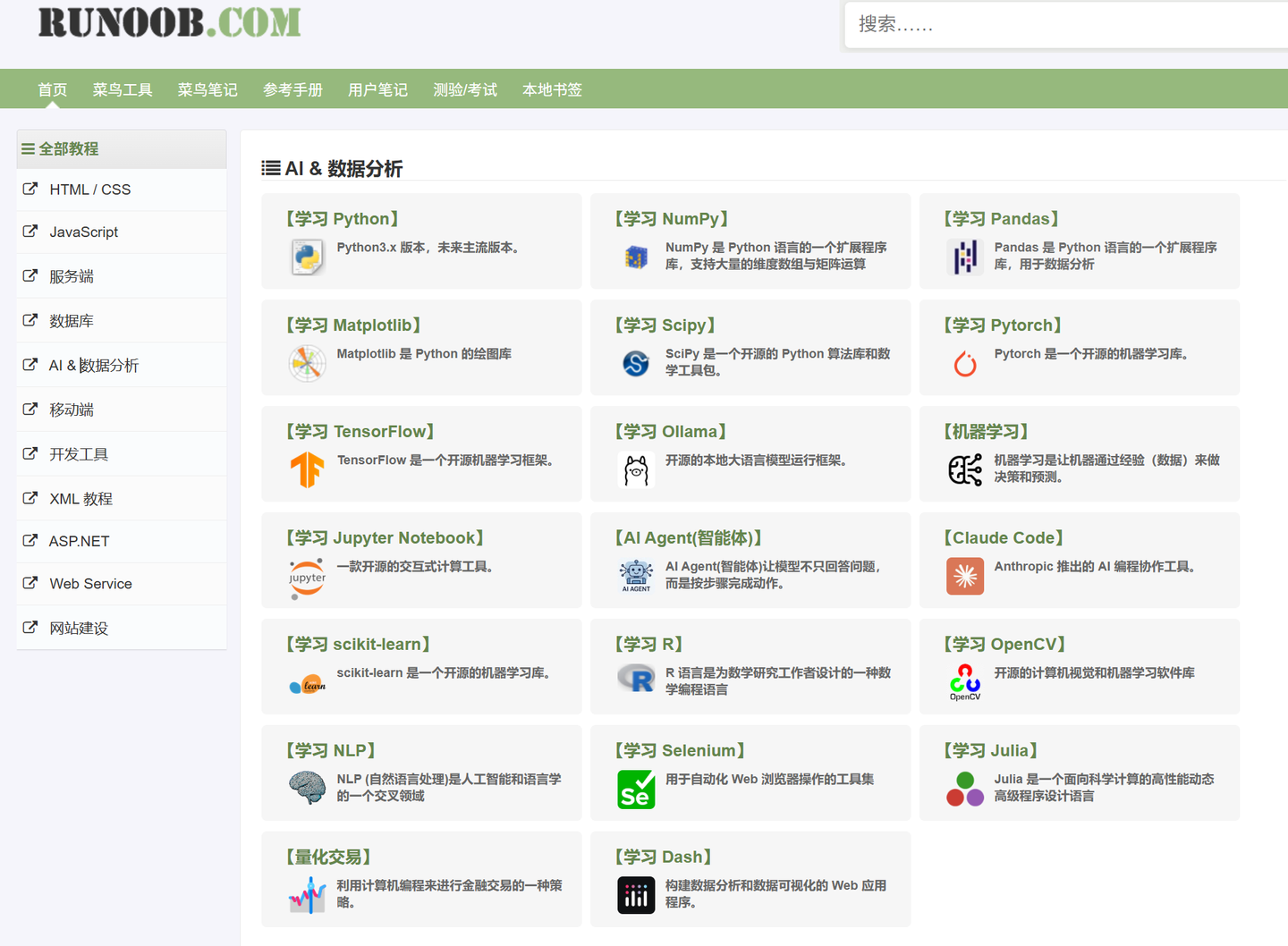Click the 搜索 search input field

(x=1066, y=24)
